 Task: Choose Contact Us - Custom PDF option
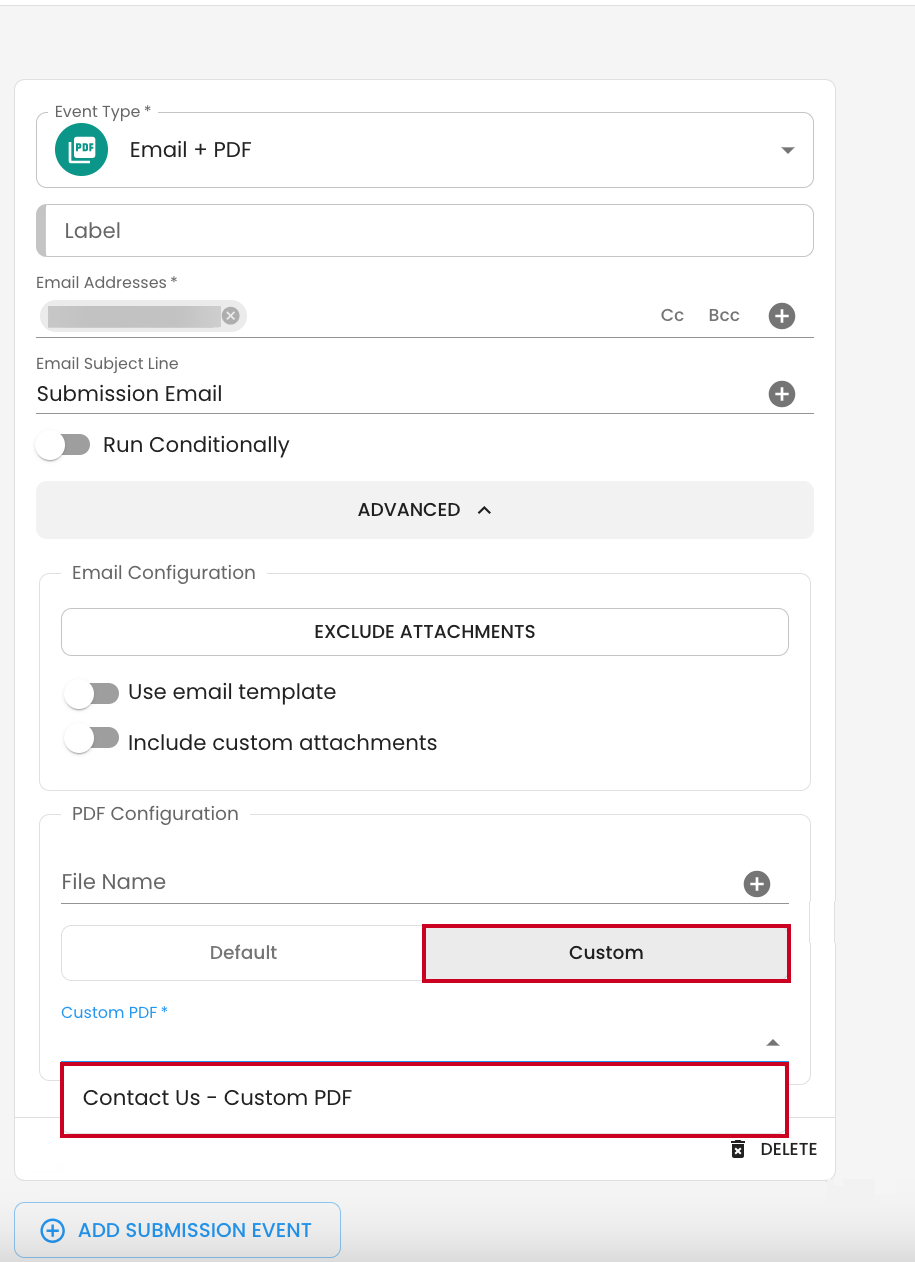click(425, 1098)
